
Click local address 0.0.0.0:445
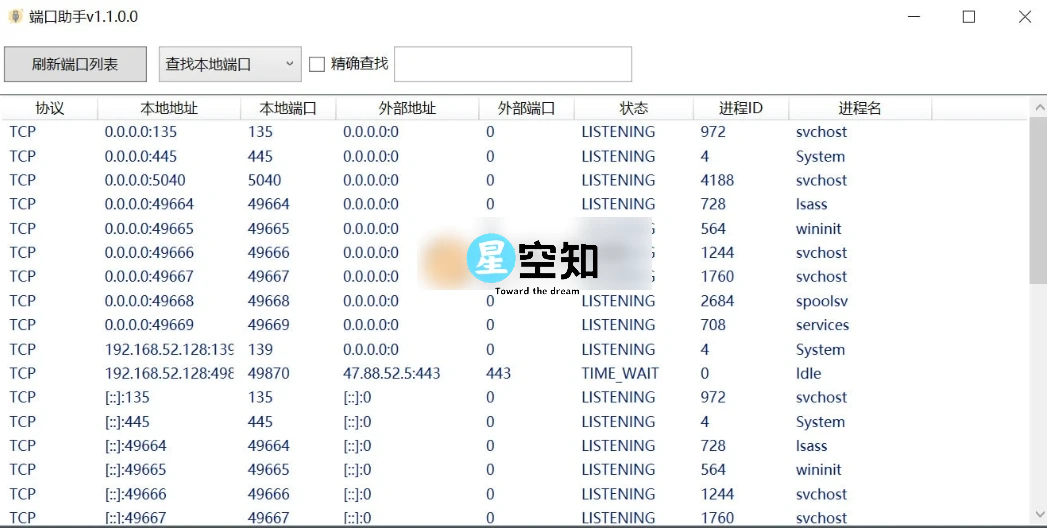coord(140,156)
